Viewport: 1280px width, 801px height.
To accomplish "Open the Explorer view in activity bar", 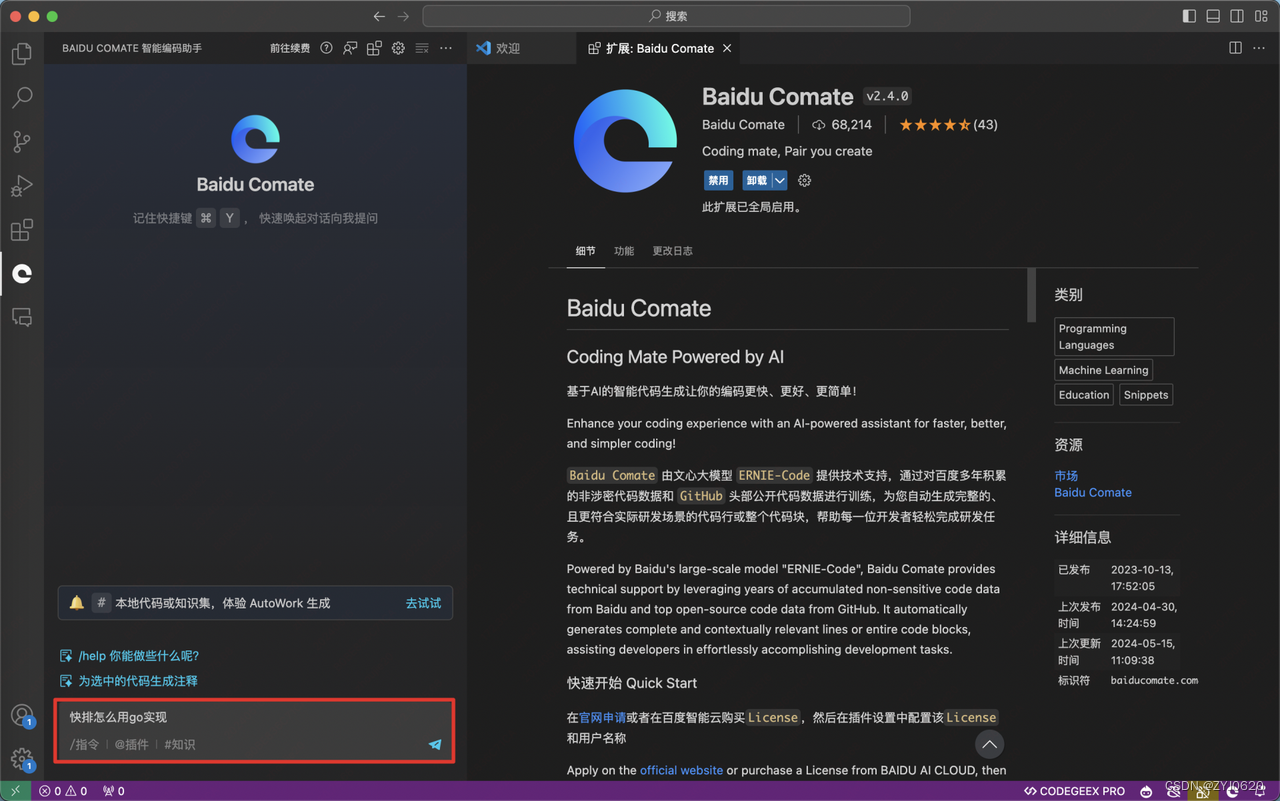I will (22, 54).
